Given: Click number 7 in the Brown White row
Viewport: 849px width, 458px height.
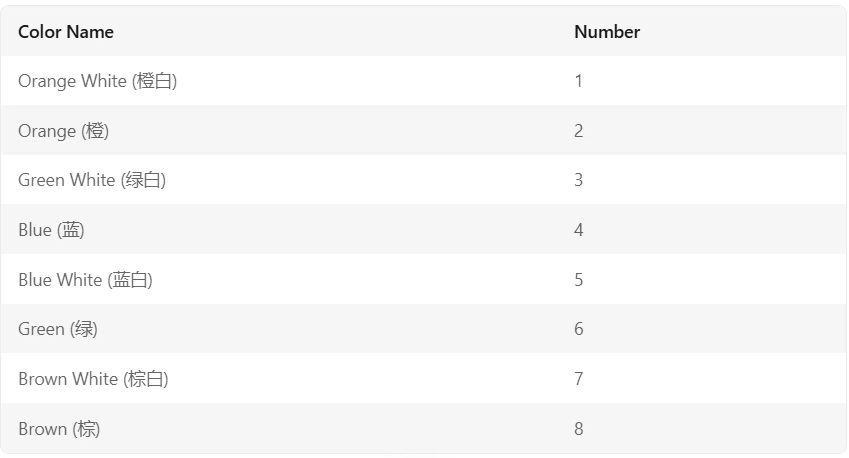Looking at the screenshot, I should pos(578,379).
